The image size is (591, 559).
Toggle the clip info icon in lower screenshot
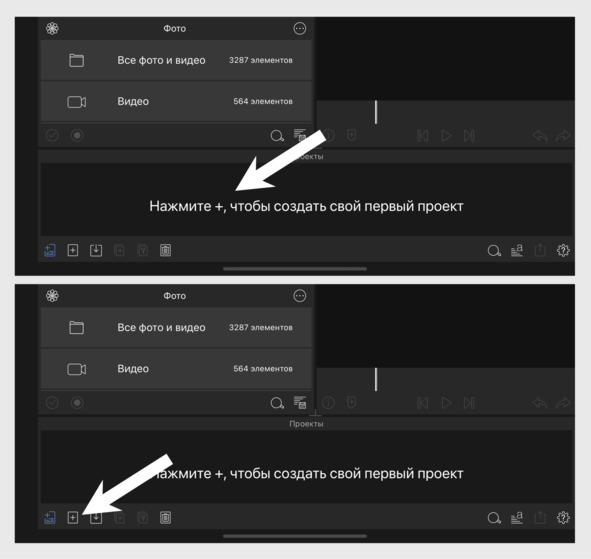click(x=329, y=403)
